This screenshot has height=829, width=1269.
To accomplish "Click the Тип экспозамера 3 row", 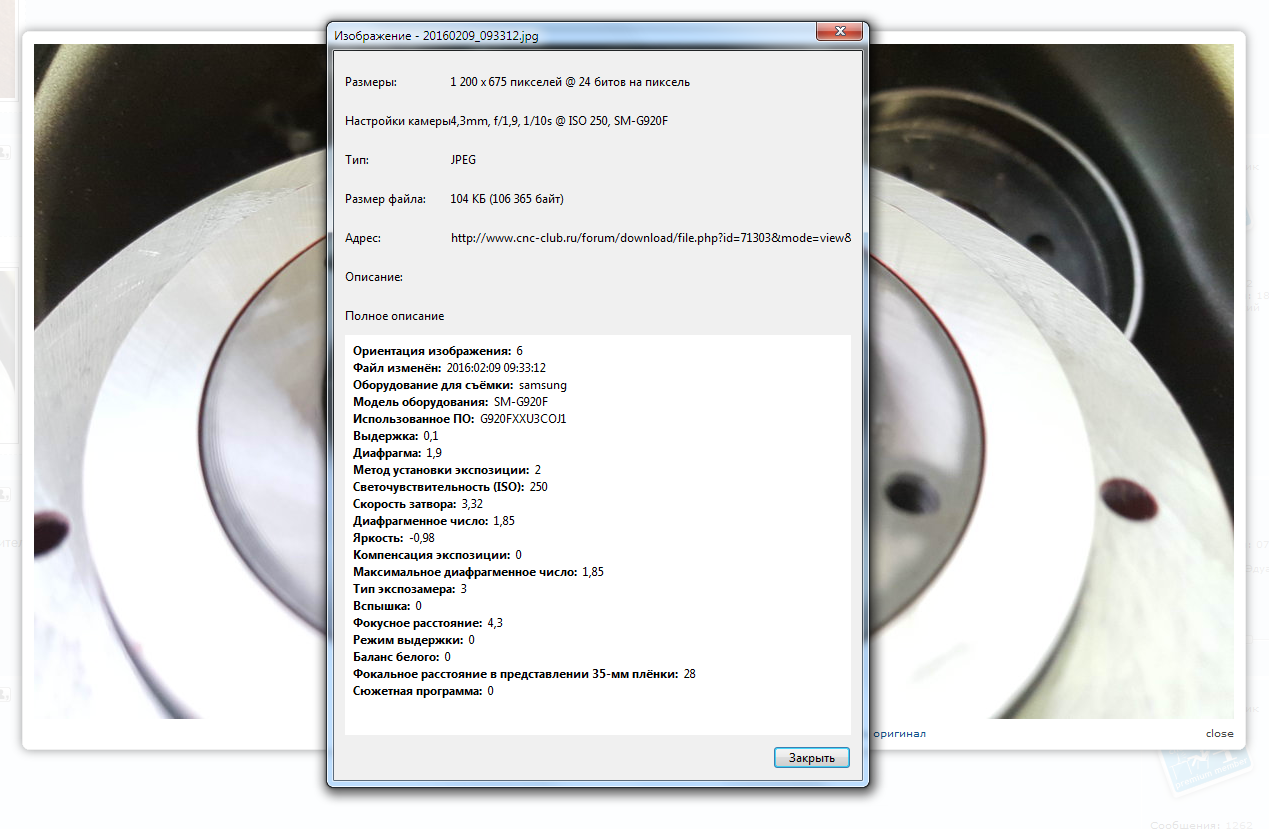I will tap(410, 589).
